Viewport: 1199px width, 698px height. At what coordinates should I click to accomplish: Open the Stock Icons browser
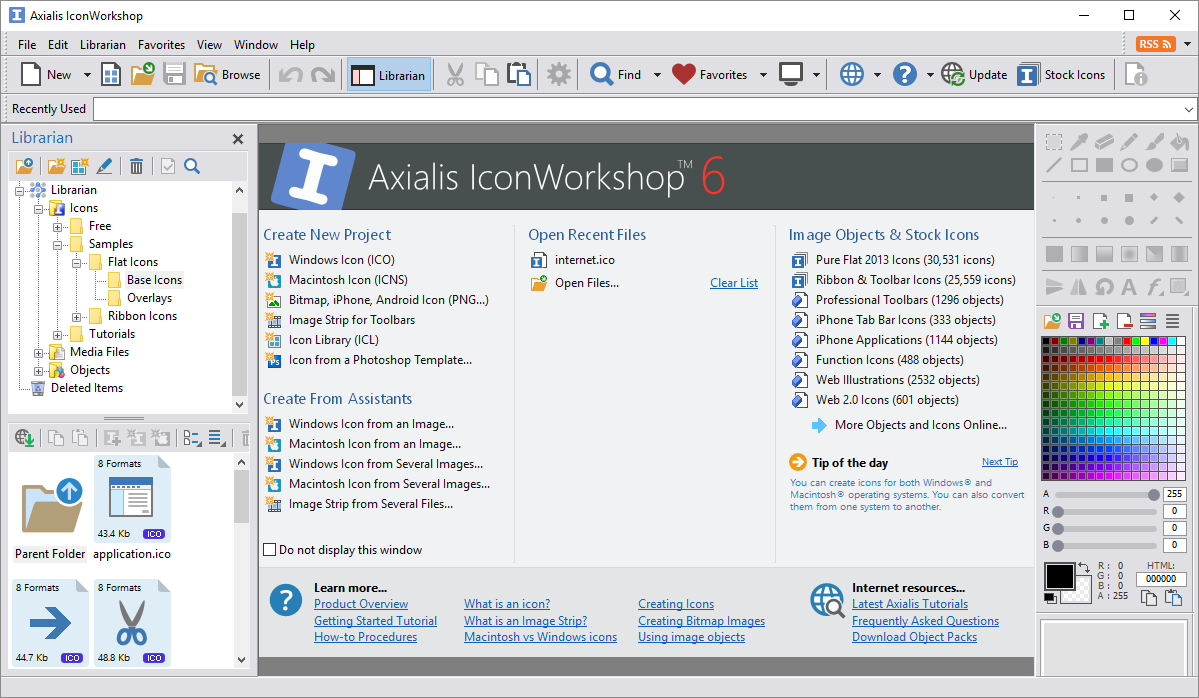point(1061,74)
